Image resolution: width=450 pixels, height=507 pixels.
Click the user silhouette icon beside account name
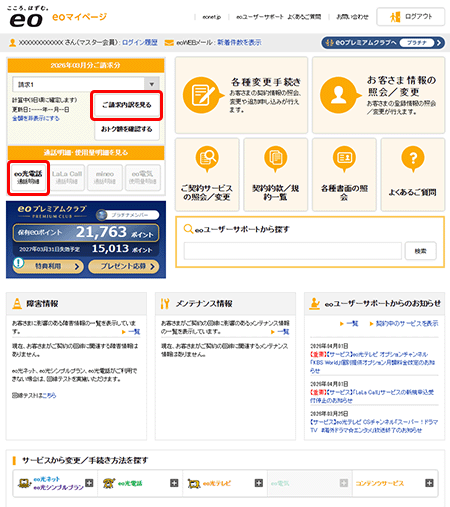tap(12, 43)
